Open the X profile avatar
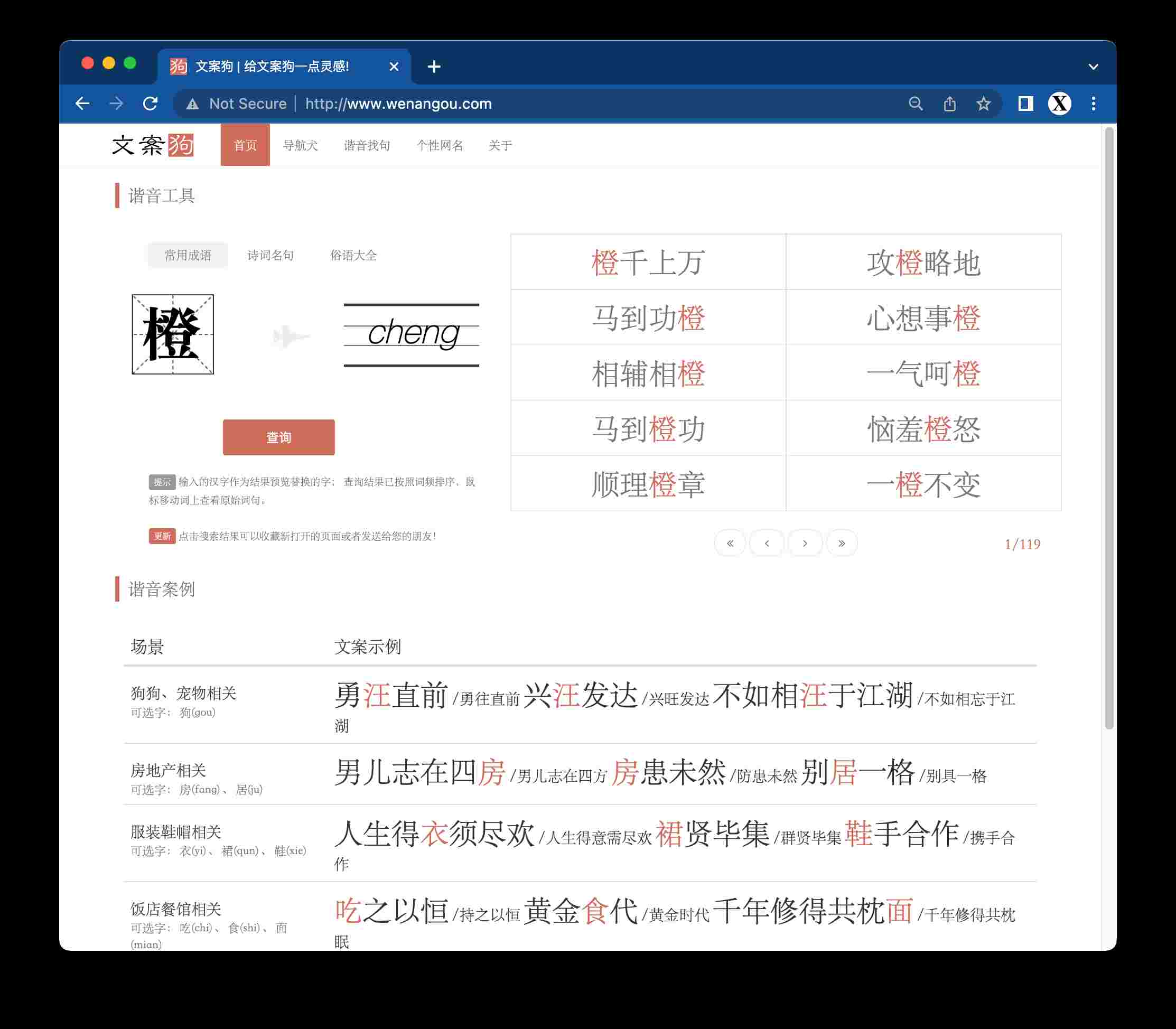The image size is (1176, 1029). pyautogui.click(x=1059, y=104)
